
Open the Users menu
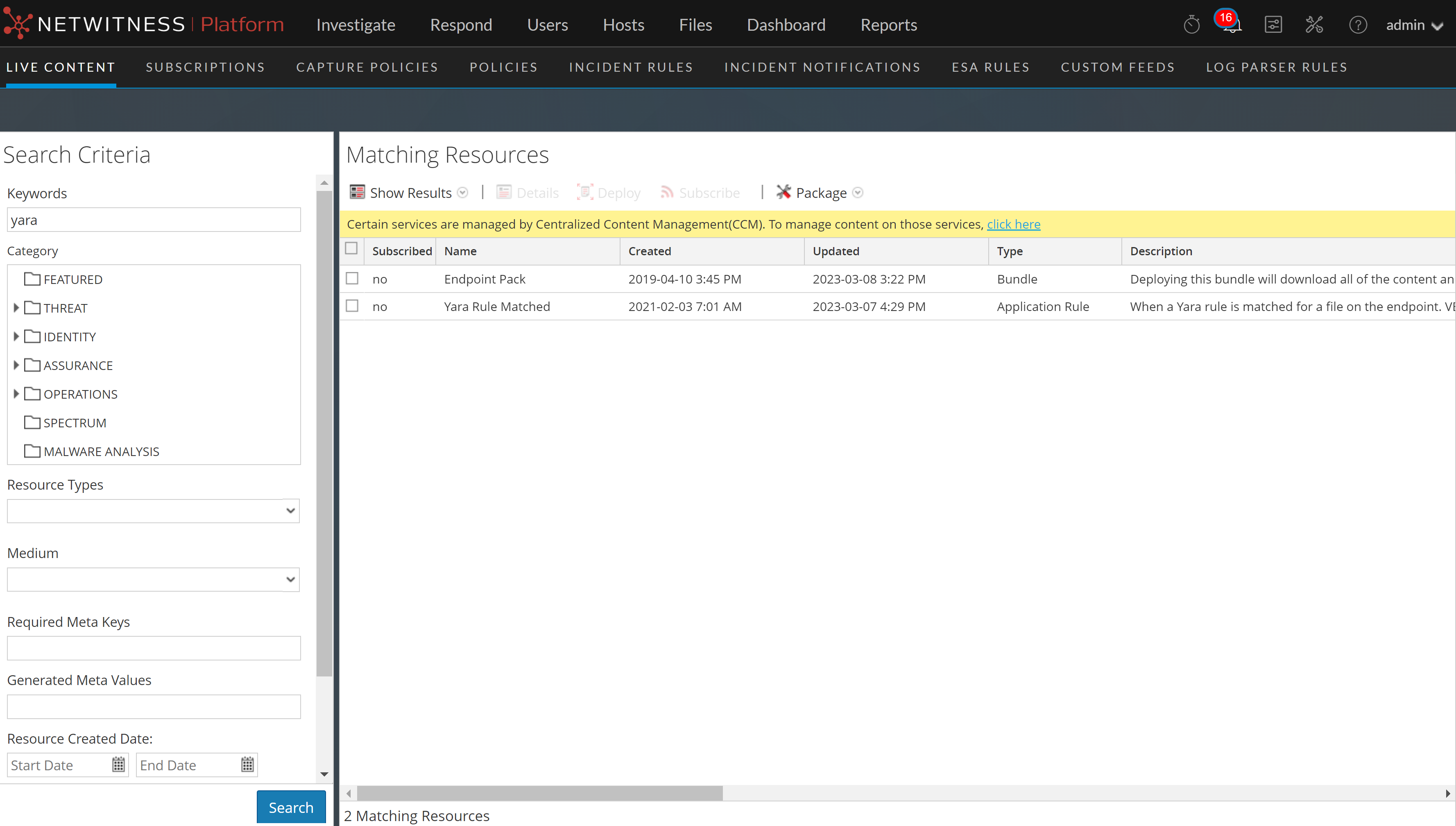click(x=547, y=25)
